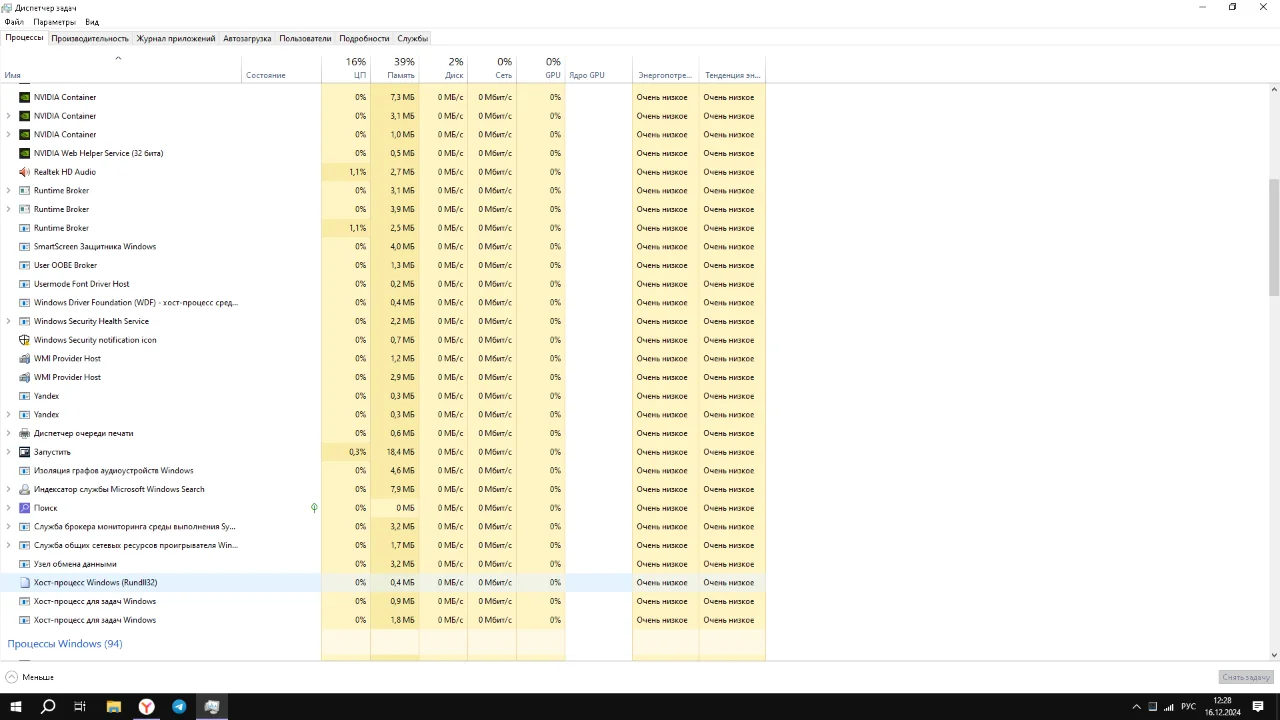This screenshot has width=1280, height=720.
Task: Collapse details with the Меньше chevron
Action: (12, 677)
